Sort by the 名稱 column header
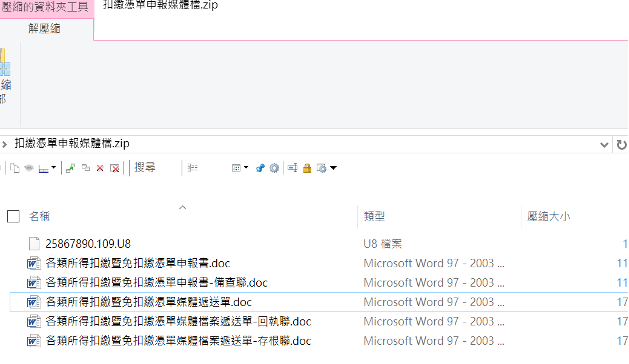 tap(39, 216)
